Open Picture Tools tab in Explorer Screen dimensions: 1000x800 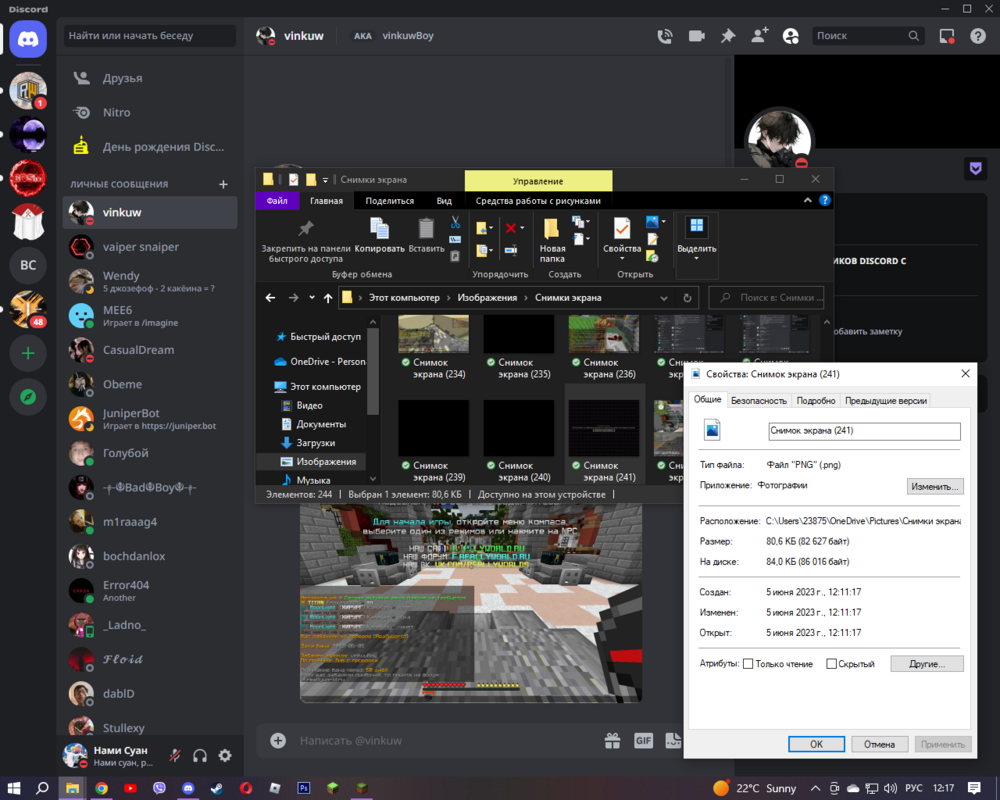click(538, 200)
